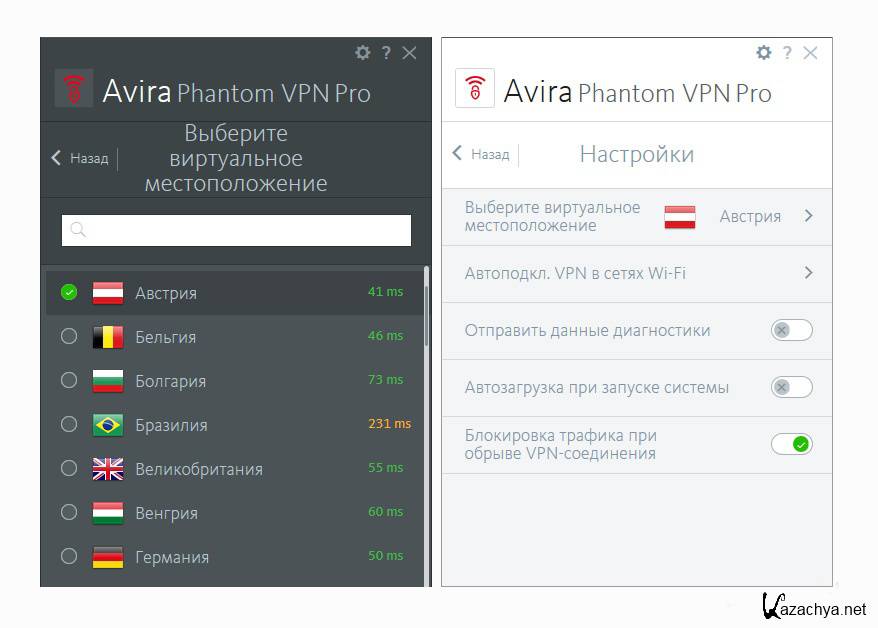Click the red Avira logo in white window

[x=475, y=89]
